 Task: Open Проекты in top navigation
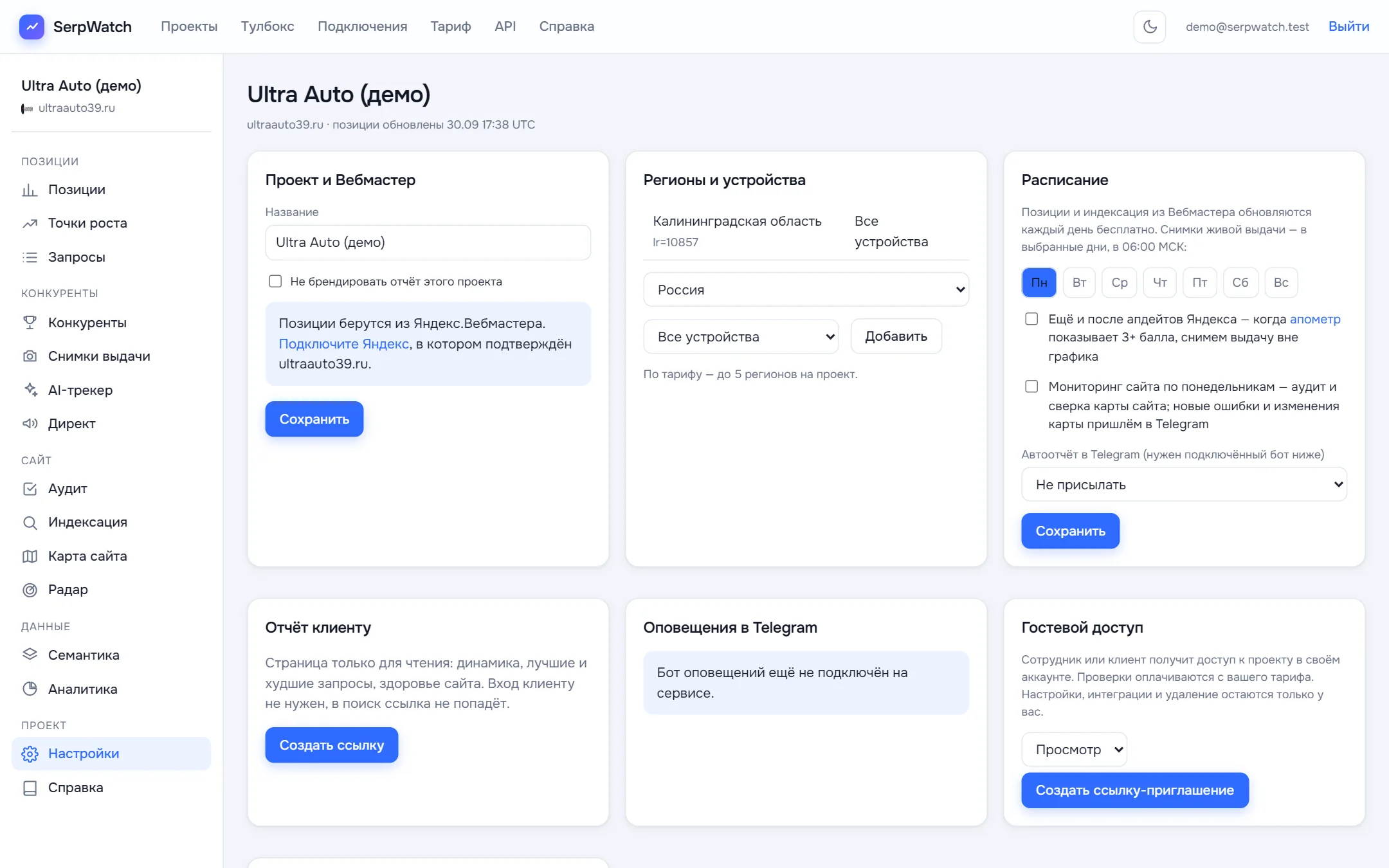189,26
